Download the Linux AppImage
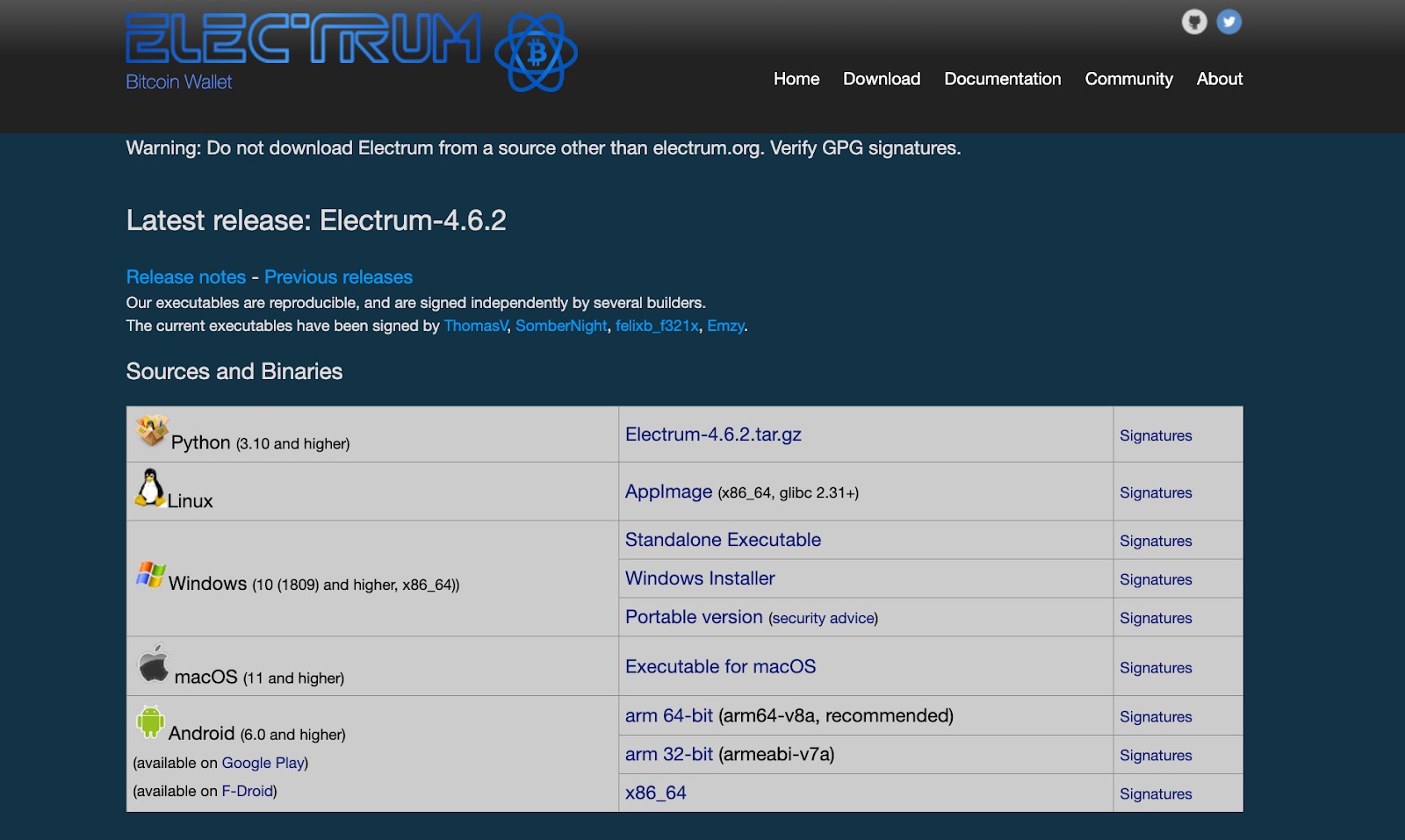This screenshot has width=1405, height=840. 668,492
